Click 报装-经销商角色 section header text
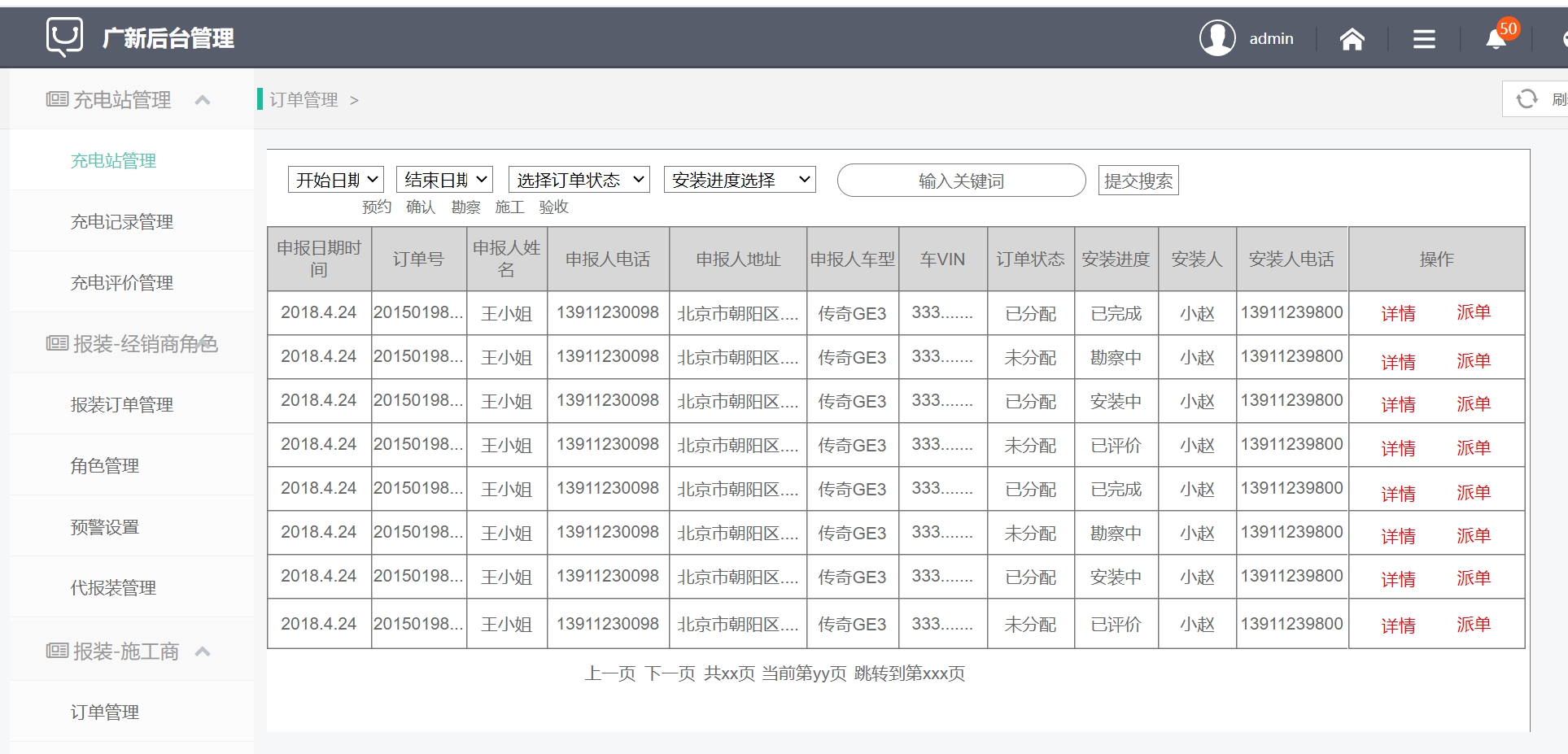Viewport: 1568px width, 754px height. (x=146, y=343)
